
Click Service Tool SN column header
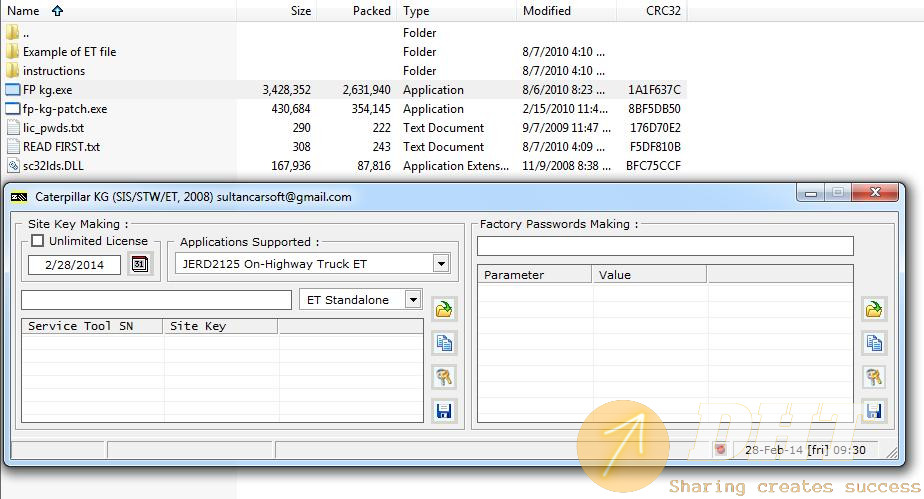[x=92, y=326]
